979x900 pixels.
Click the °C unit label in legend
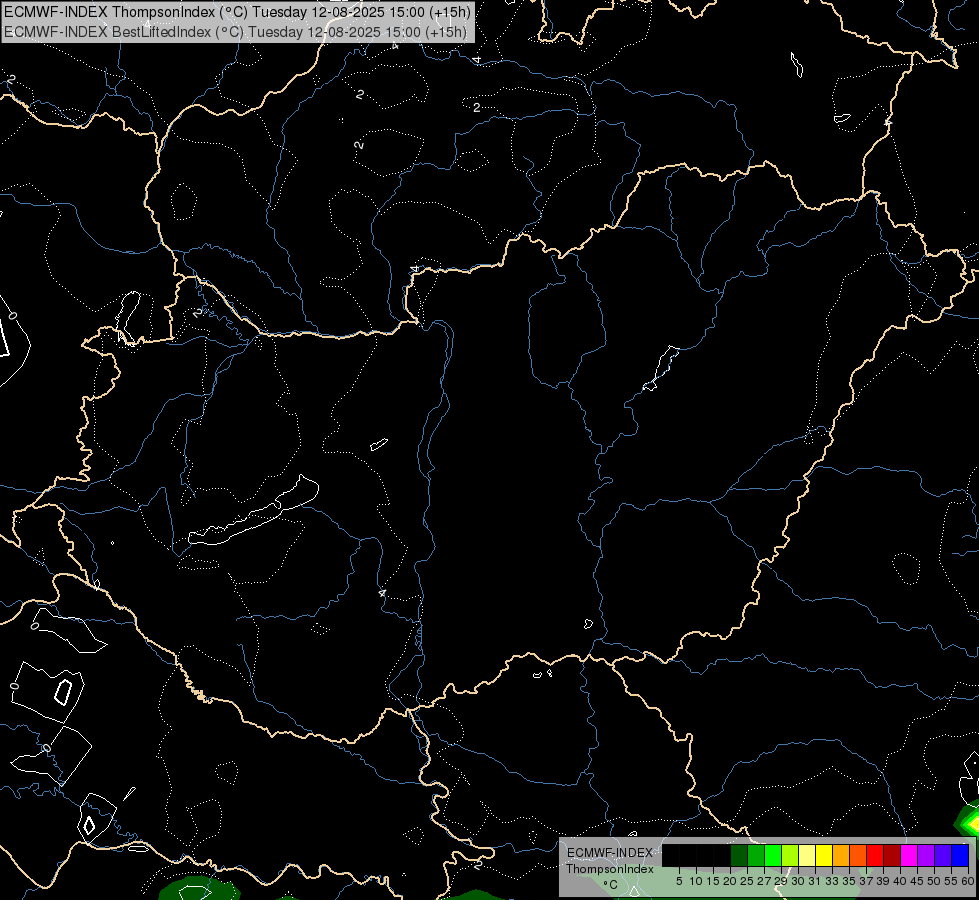(x=610, y=885)
